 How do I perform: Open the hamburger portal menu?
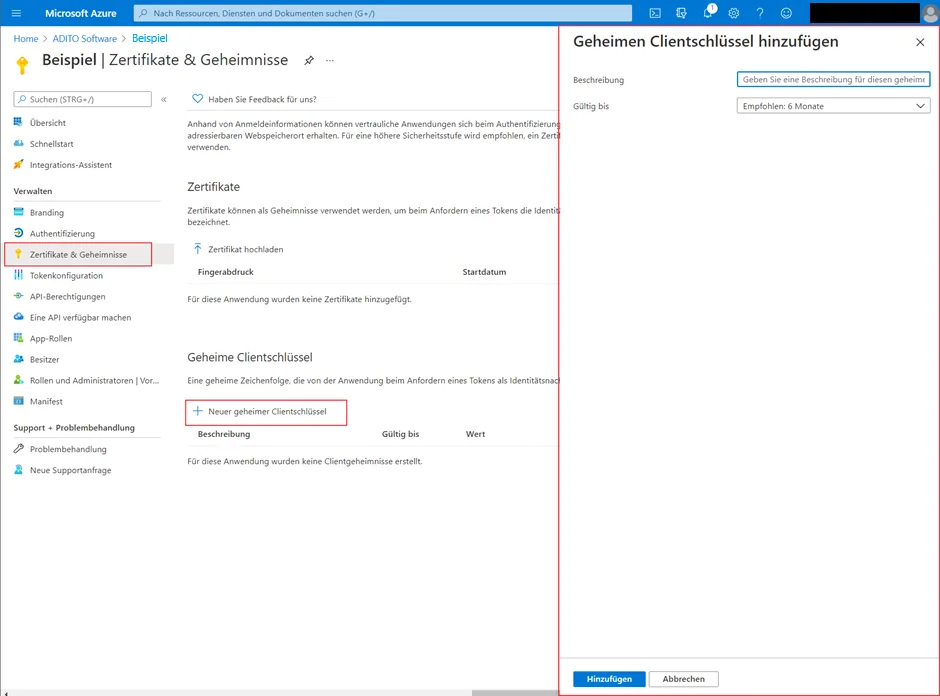[x=16, y=13]
